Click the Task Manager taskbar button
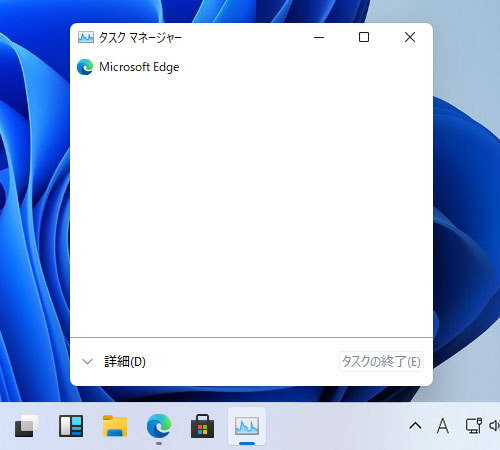 pos(247,426)
